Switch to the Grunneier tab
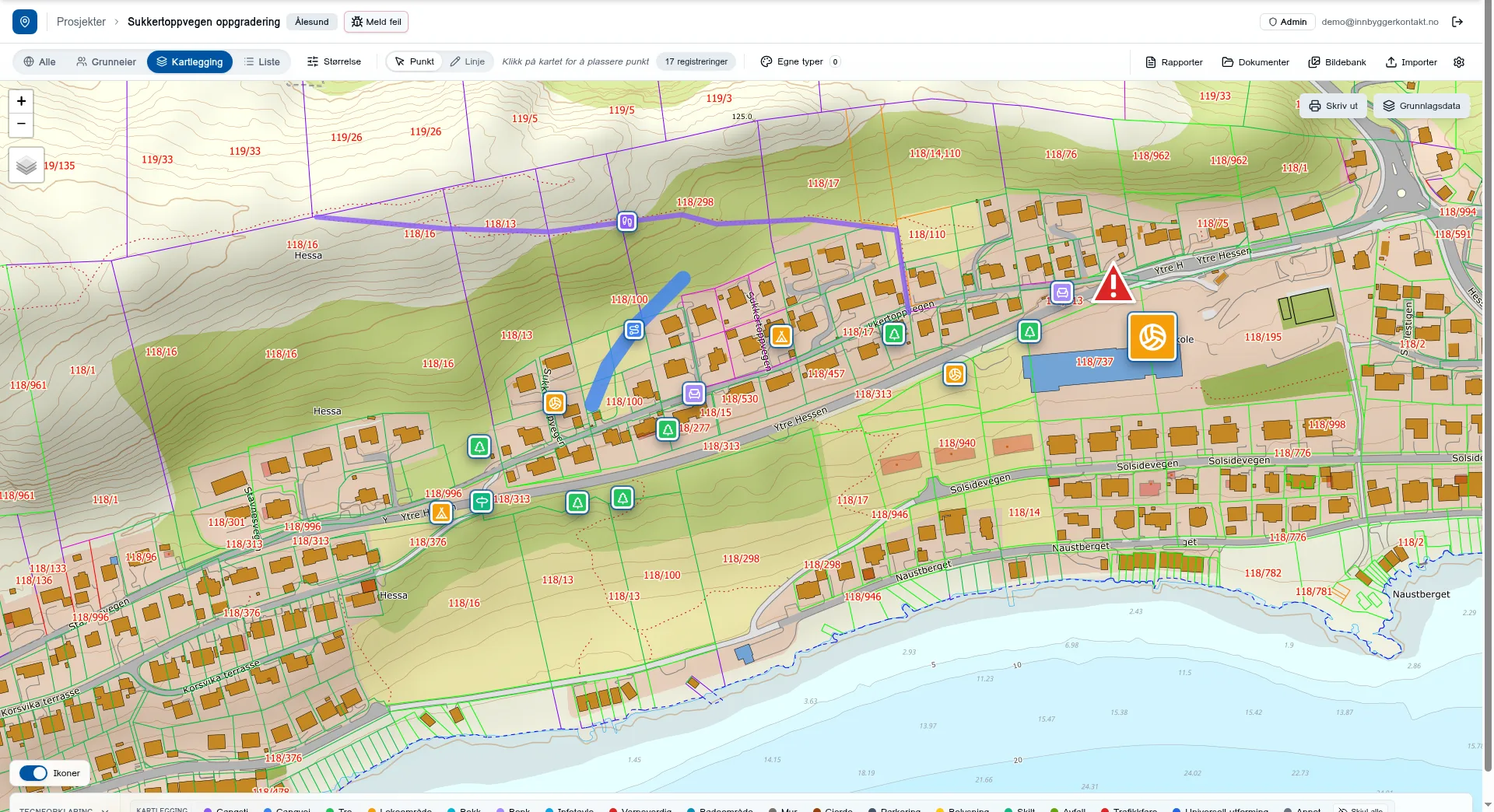Viewport: 1494px width, 812px height. pyautogui.click(x=106, y=61)
